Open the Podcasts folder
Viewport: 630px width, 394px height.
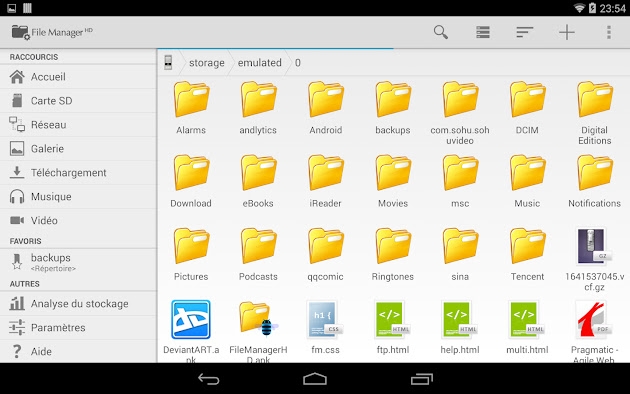[258, 254]
